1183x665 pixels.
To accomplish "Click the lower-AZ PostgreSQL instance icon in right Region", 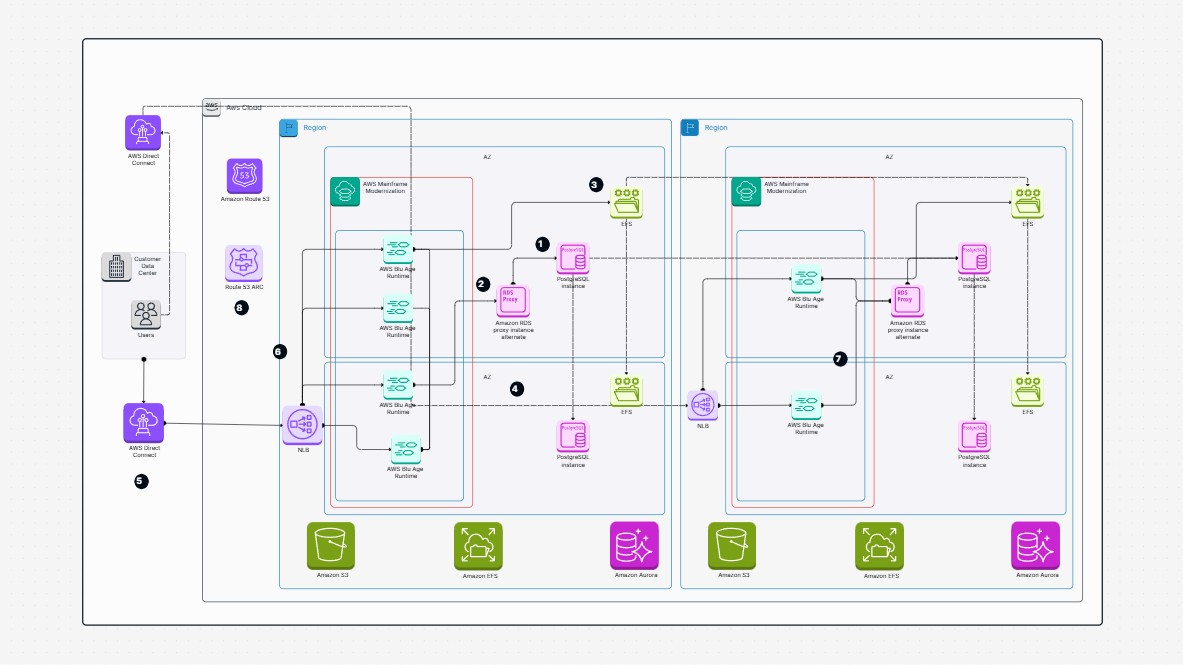I will [x=974, y=436].
